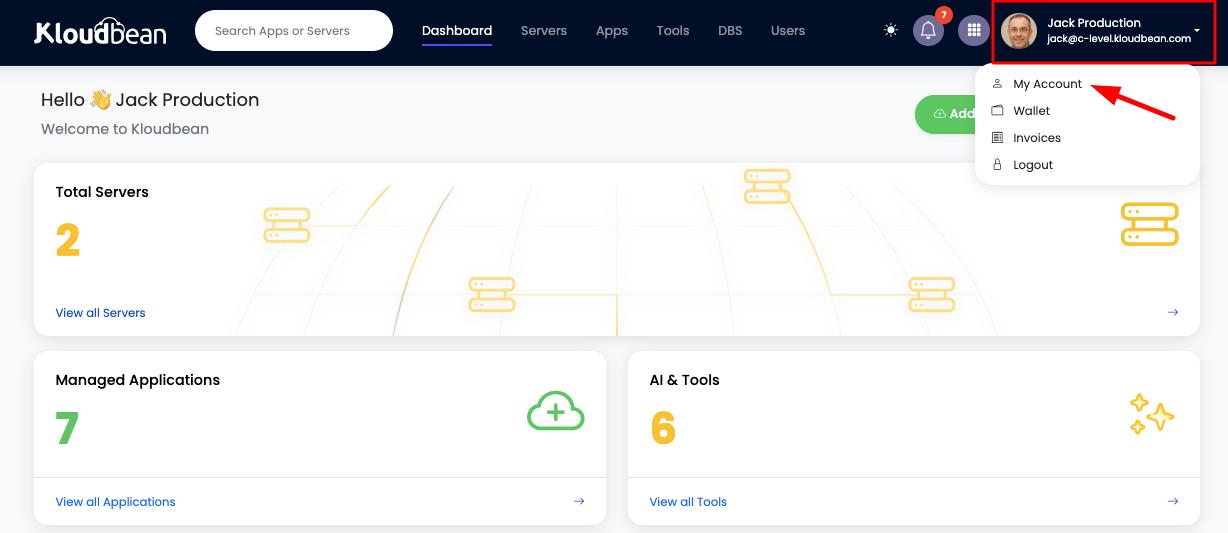Go to the Apps tab

(612, 31)
